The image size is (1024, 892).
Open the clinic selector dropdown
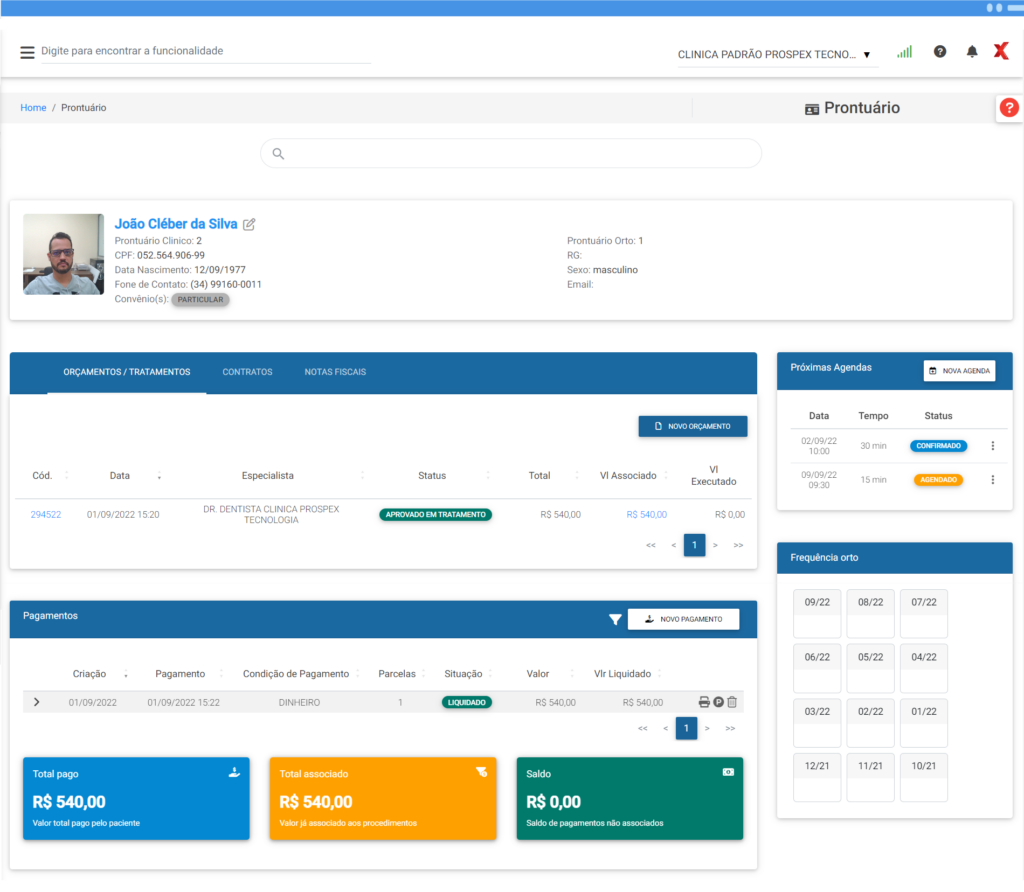pyautogui.click(x=775, y=55)
